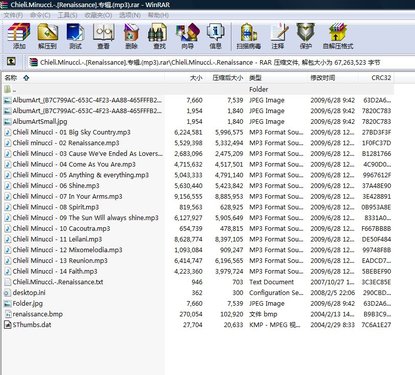Select 'Chieli Minucci - 04 Come As You Are.mp3'
The image size is (415, 375).
tap(74, 164)
